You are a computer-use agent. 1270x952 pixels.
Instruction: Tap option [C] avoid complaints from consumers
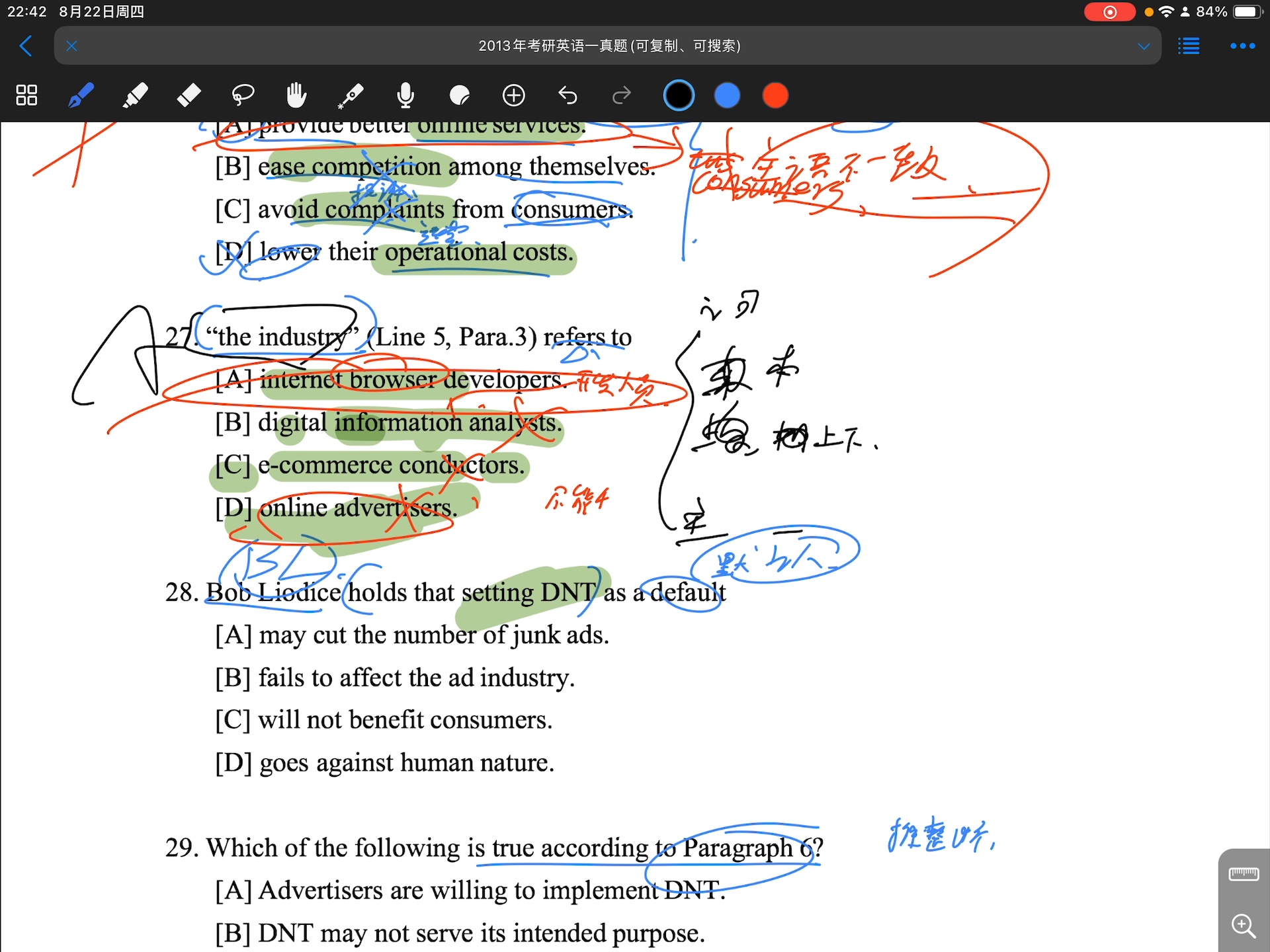pos(424,210)
